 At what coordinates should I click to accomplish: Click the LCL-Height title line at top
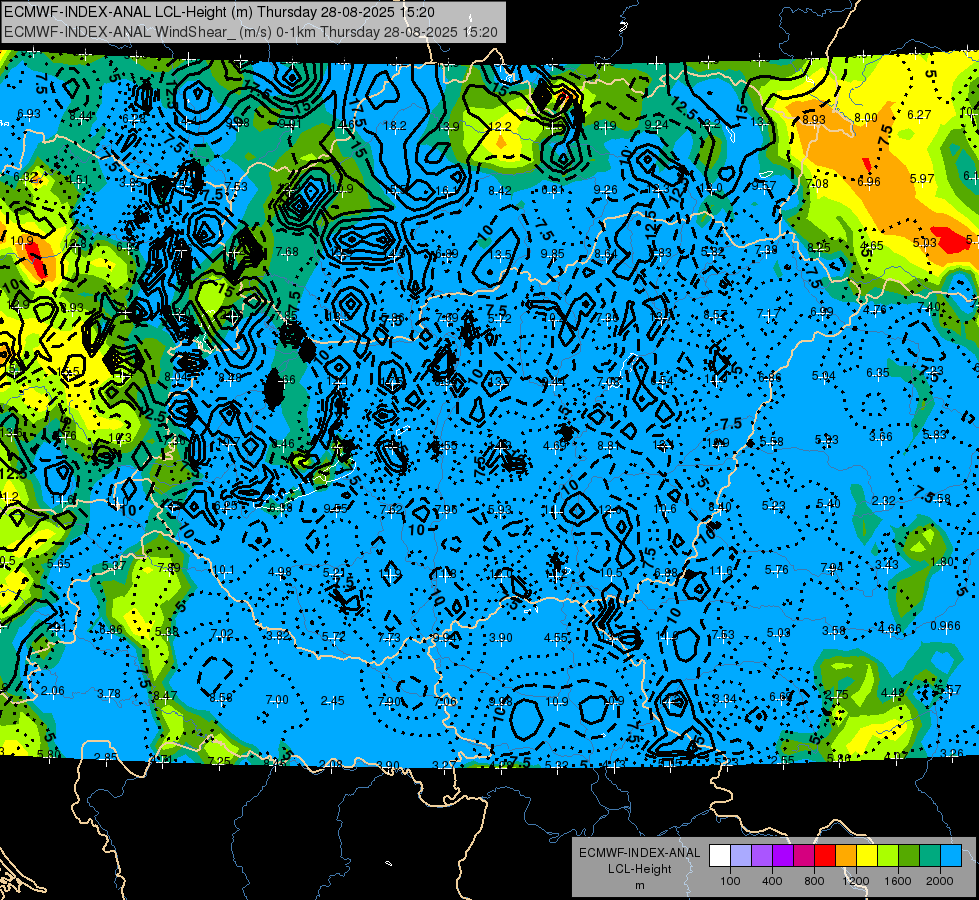click(x=219, y=12)
